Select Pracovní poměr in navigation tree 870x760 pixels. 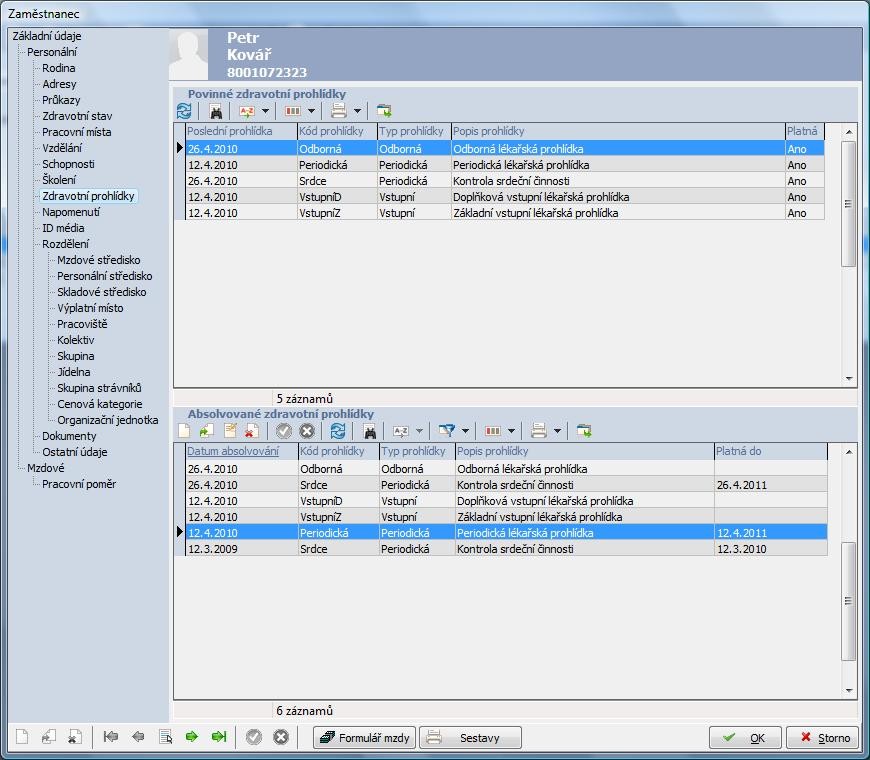click(x=79, y=484)
